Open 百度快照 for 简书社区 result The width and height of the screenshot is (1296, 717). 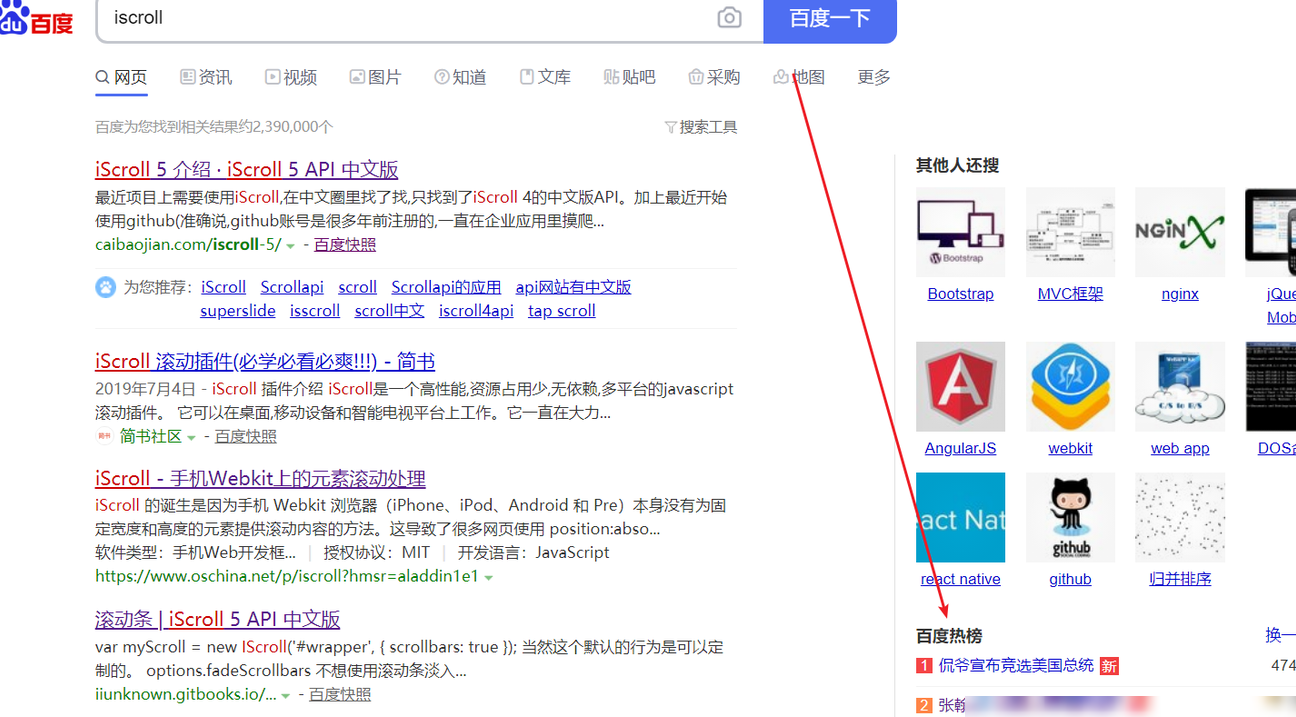[x=246, y=436]
